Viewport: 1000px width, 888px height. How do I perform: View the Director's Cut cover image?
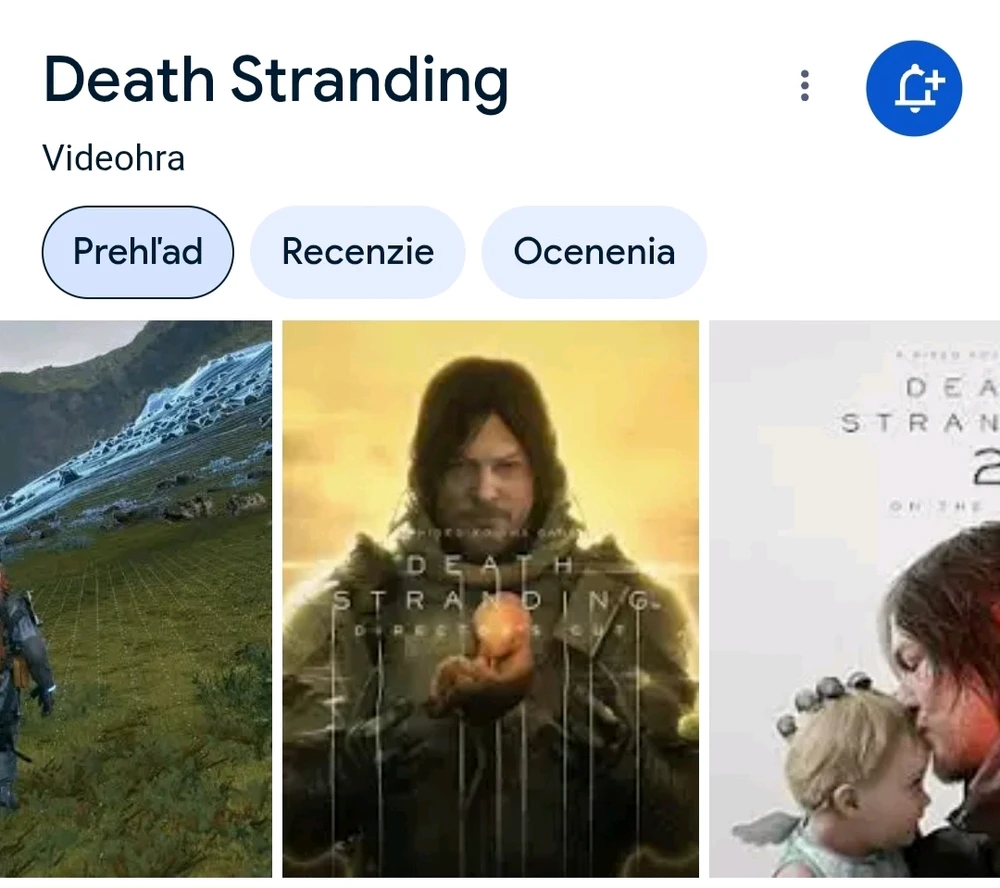click(x=490, y=598)
